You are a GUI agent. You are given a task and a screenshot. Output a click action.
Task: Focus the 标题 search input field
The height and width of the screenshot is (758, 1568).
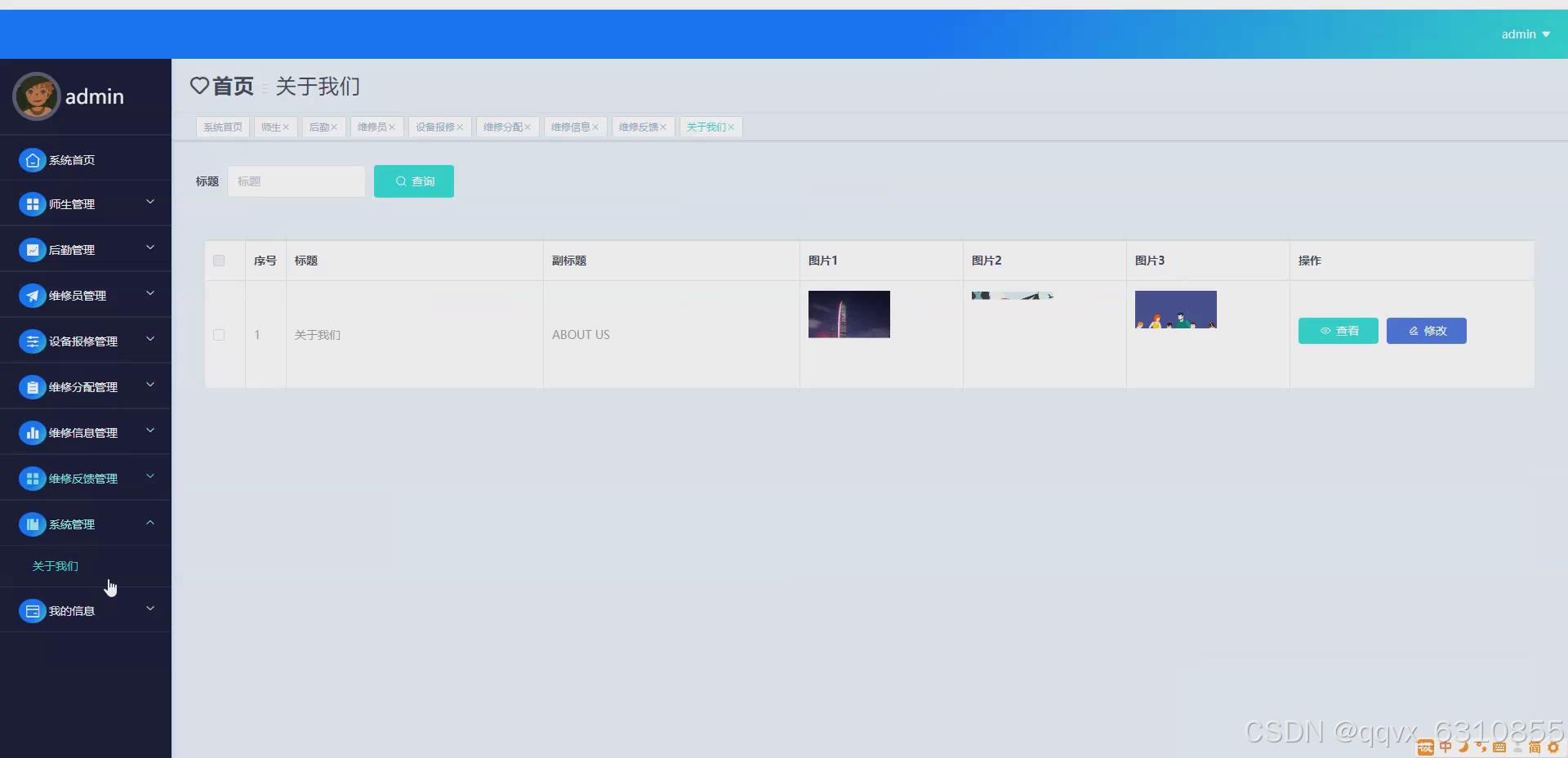point(296,181)
